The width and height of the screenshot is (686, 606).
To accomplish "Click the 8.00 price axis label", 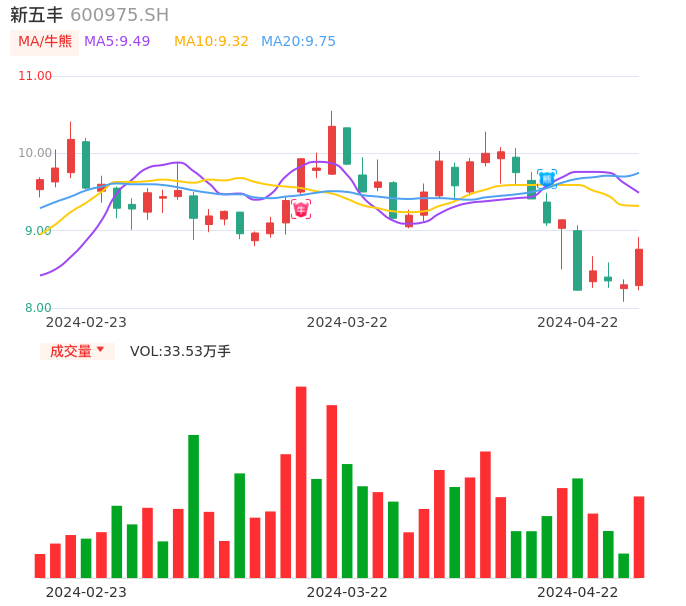I will (38, 308).
